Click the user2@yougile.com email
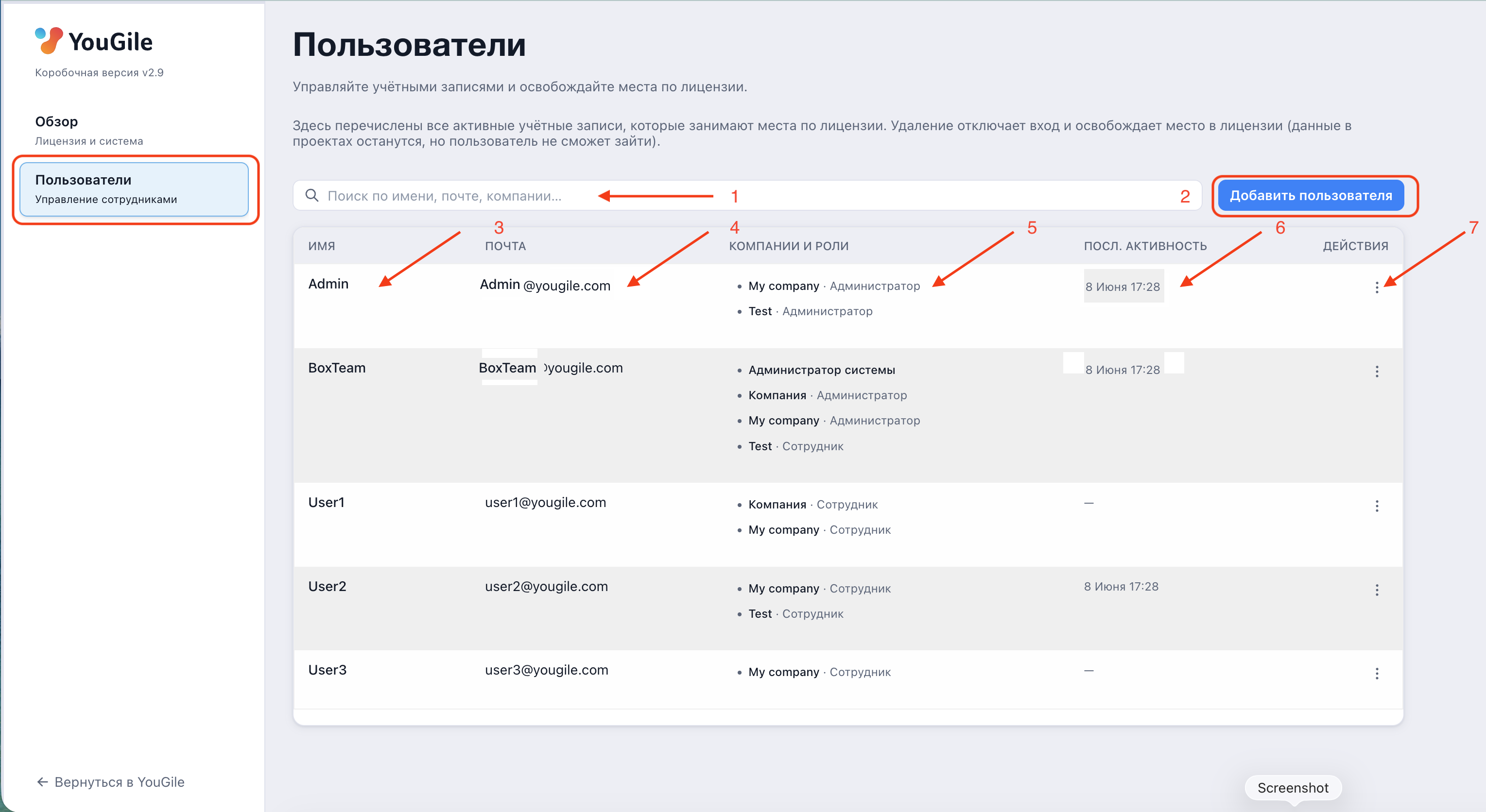Screen dimensions: 1486x812 point(546,587)
